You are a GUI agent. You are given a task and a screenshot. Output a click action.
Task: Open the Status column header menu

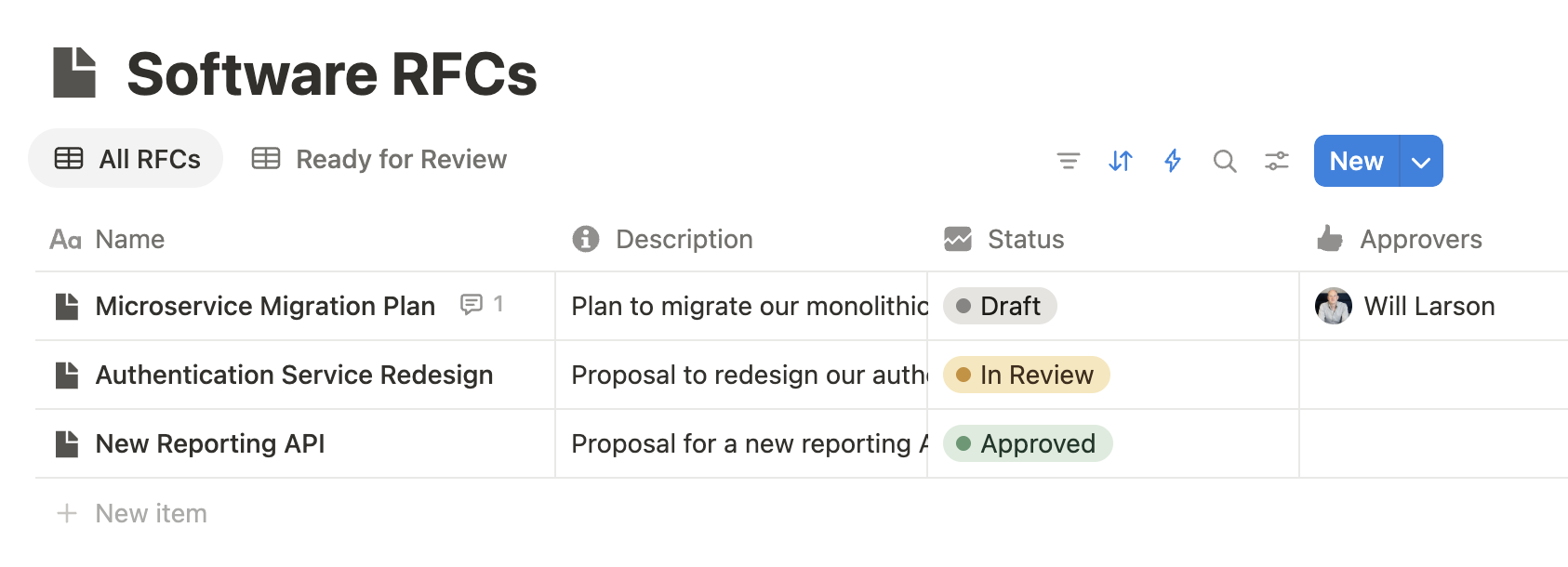click(x=1025, y=239)
